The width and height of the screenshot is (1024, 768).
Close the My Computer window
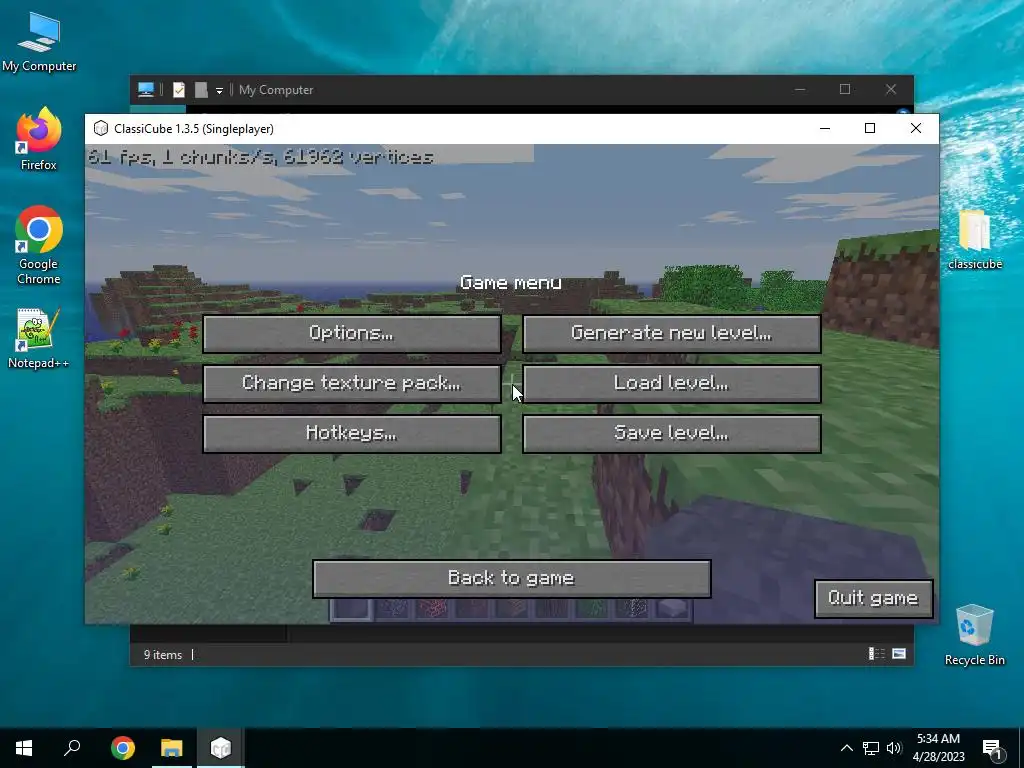[891, 89]
